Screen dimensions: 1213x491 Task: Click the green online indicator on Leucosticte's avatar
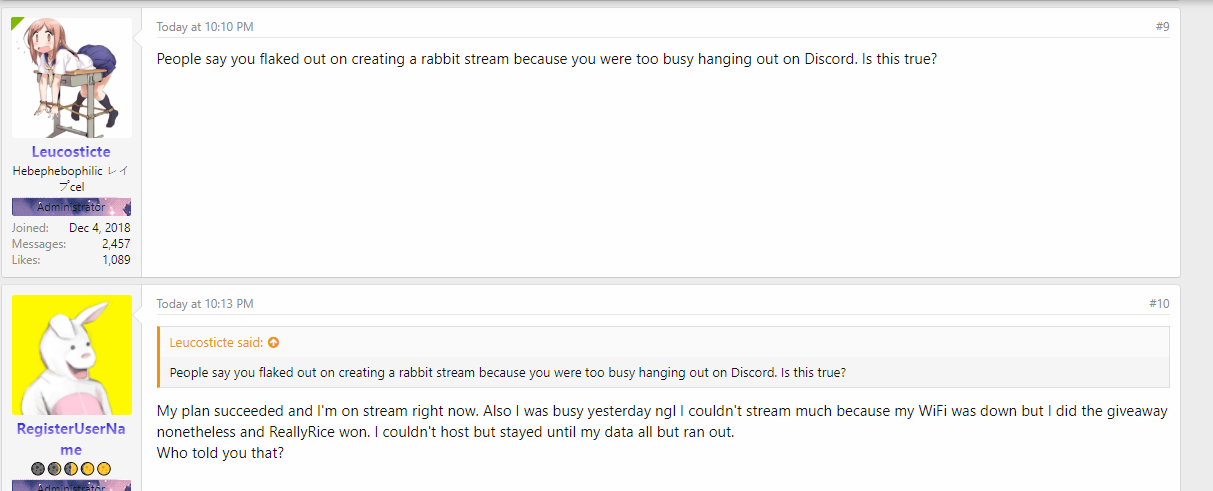click(17, 22)
